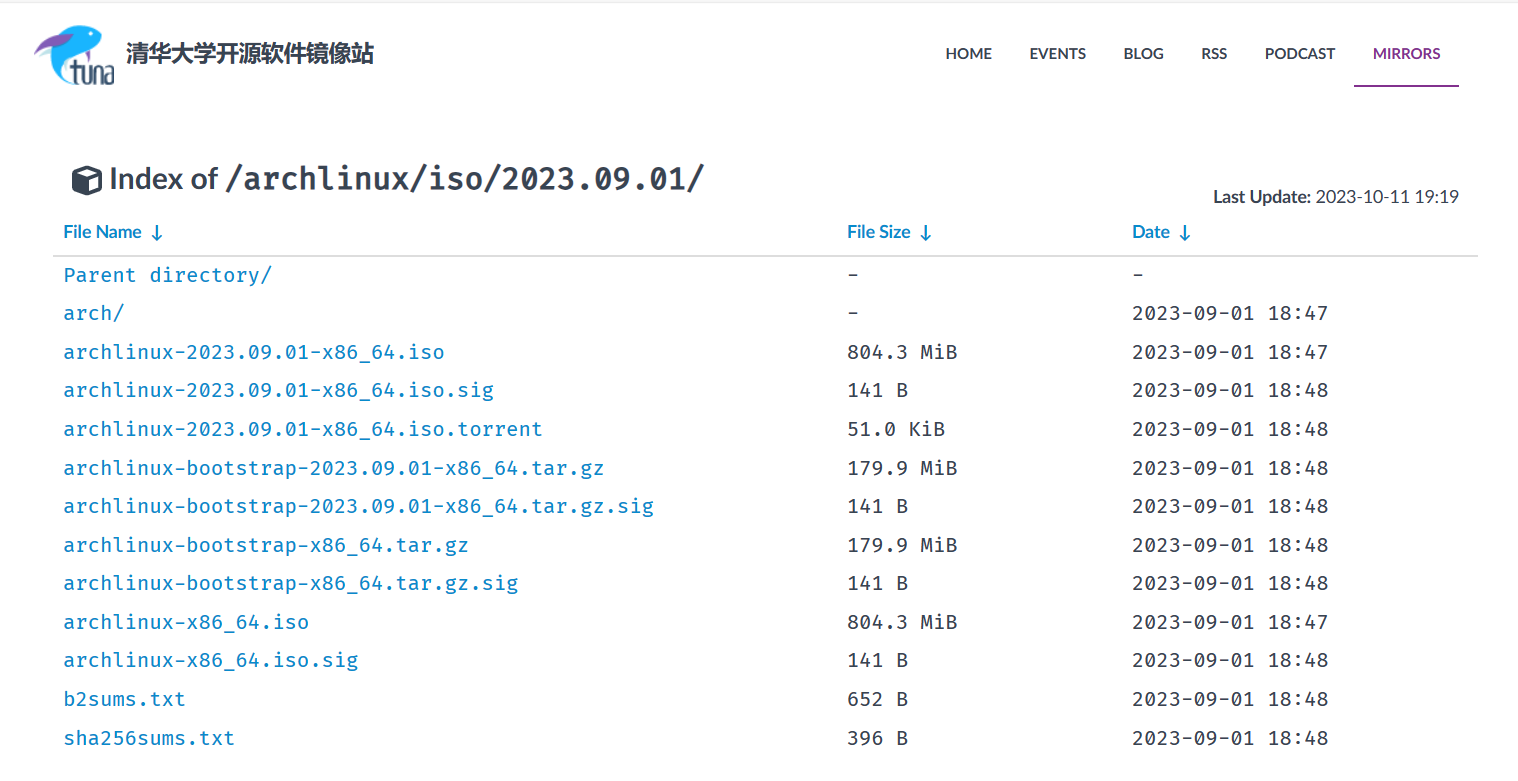Click the 清华大学开源软件镜像站 site title
This screenshot has width=1518, height=781.
point(250,54)
